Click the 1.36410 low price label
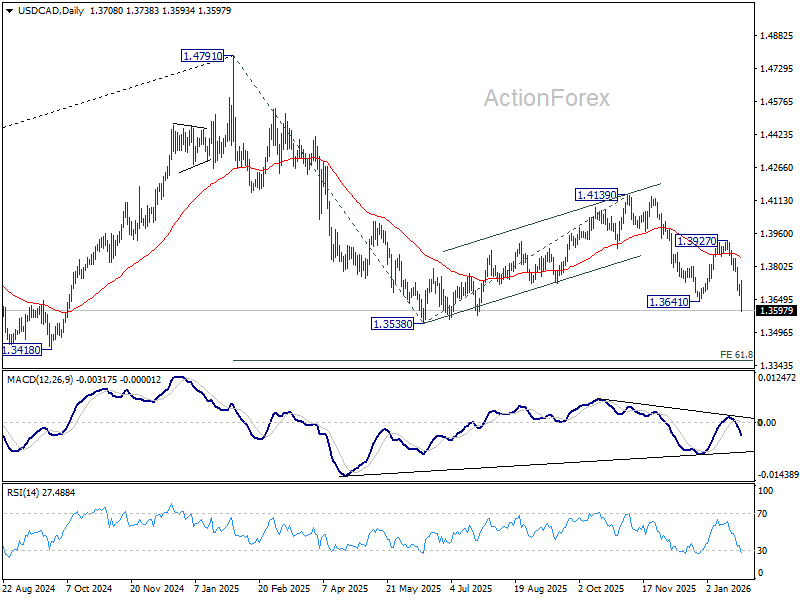This screenshot has width=800, height=600. 668,302
